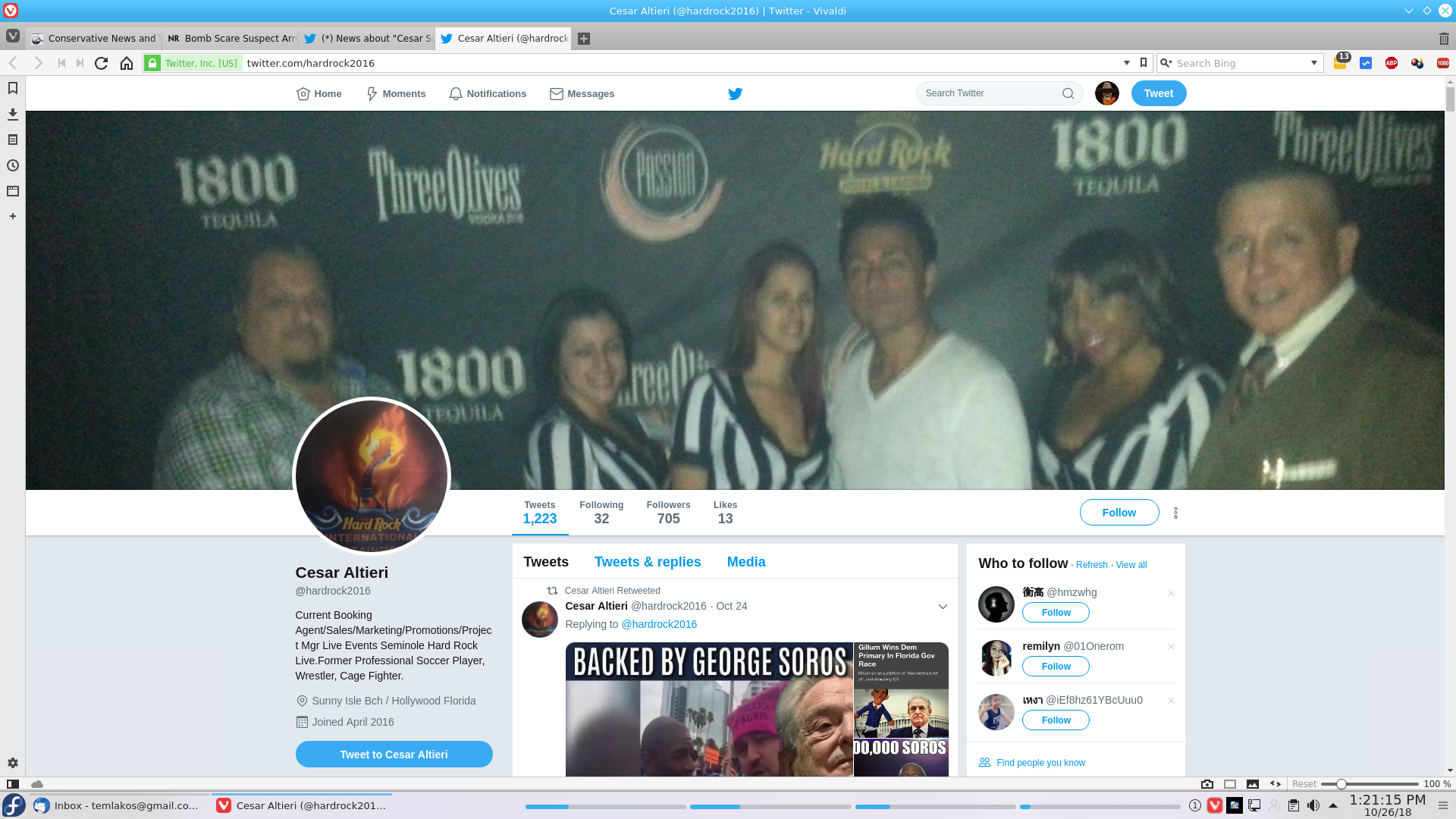Open Twitter Messages
The height and width of the screenshot is (819, 1456).
[x=582, y=94]
